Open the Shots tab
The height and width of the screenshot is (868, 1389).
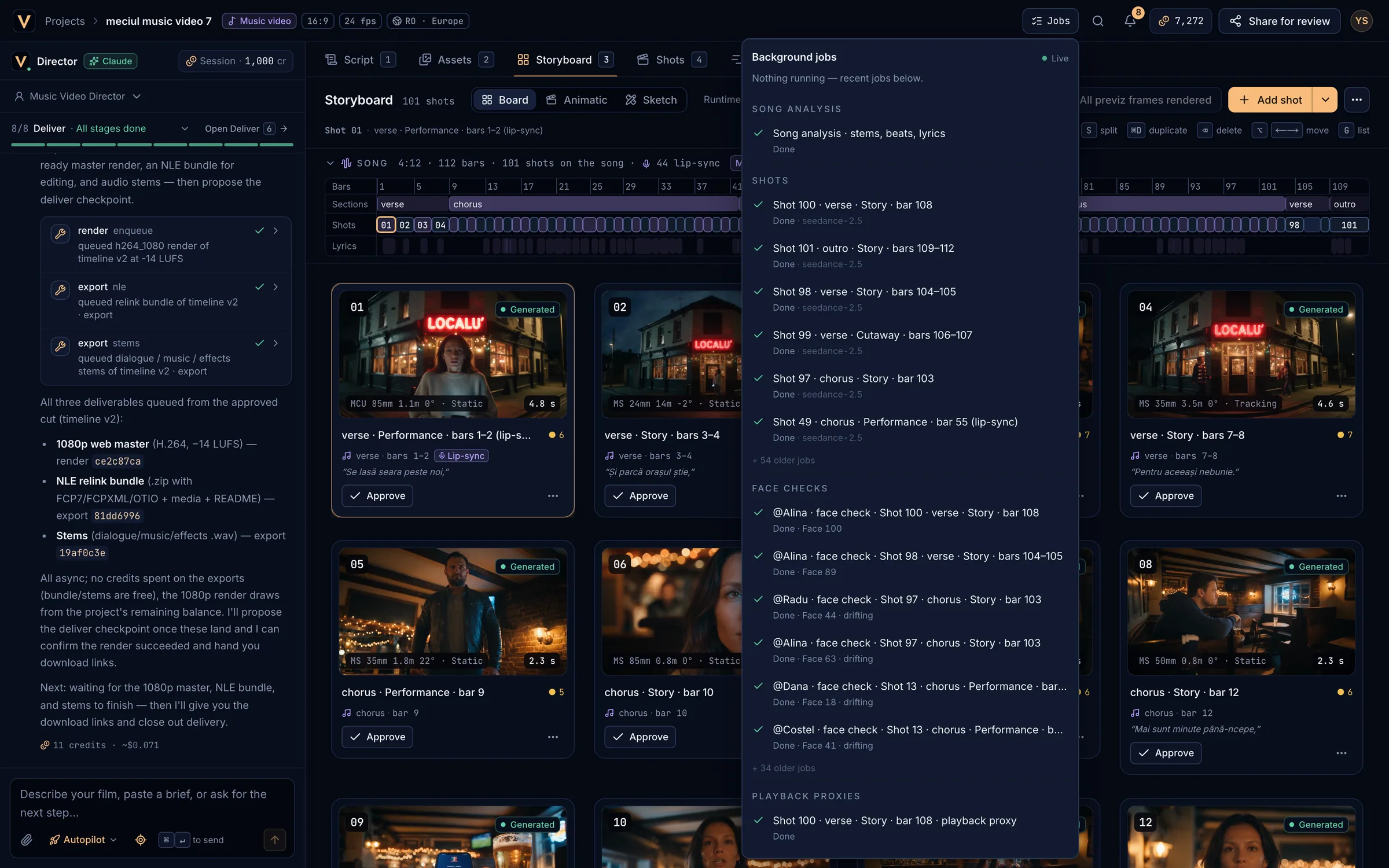[x=671, y=60]
